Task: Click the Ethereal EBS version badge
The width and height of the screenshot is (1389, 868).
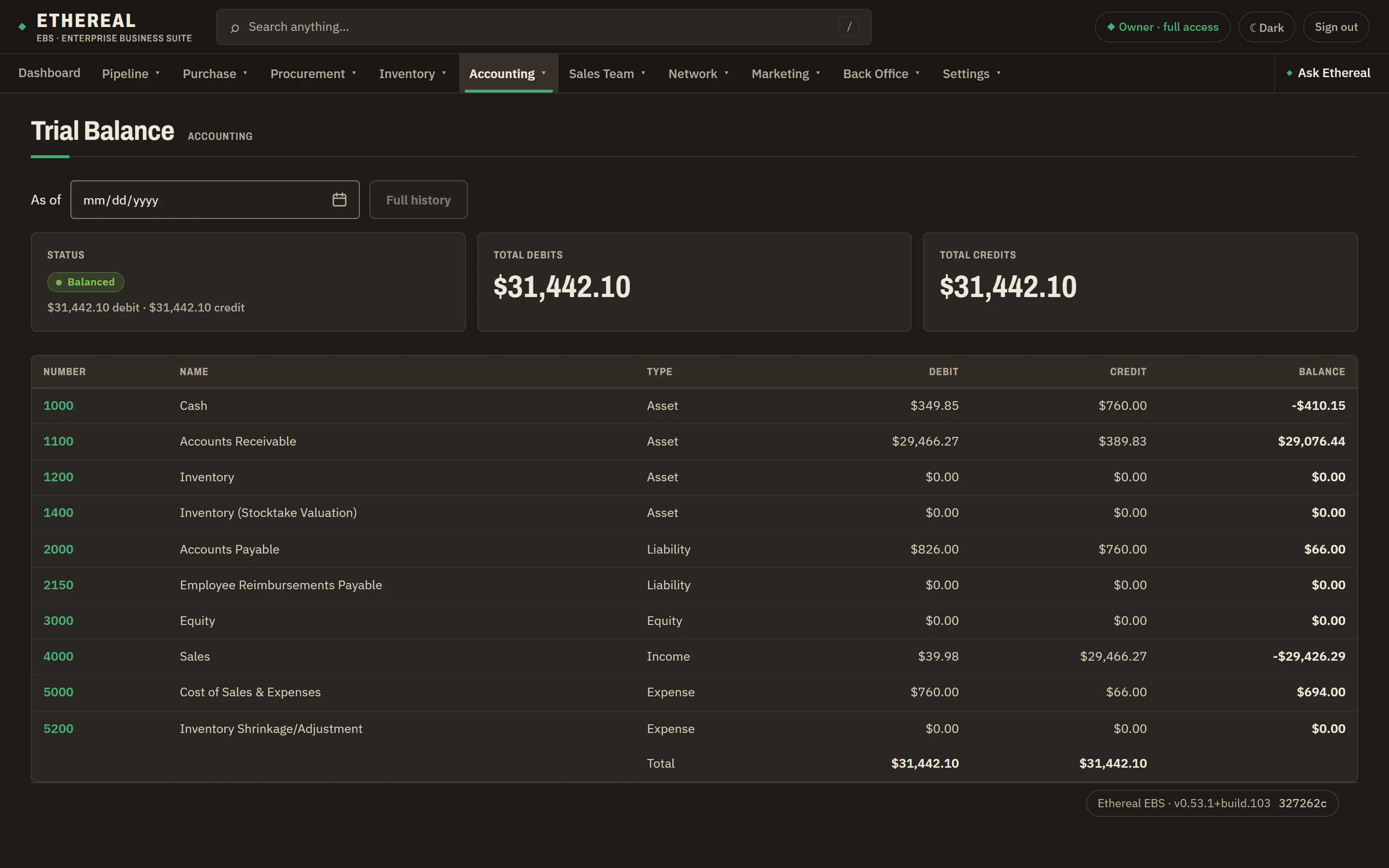Action: click(x=1212, y=803)
